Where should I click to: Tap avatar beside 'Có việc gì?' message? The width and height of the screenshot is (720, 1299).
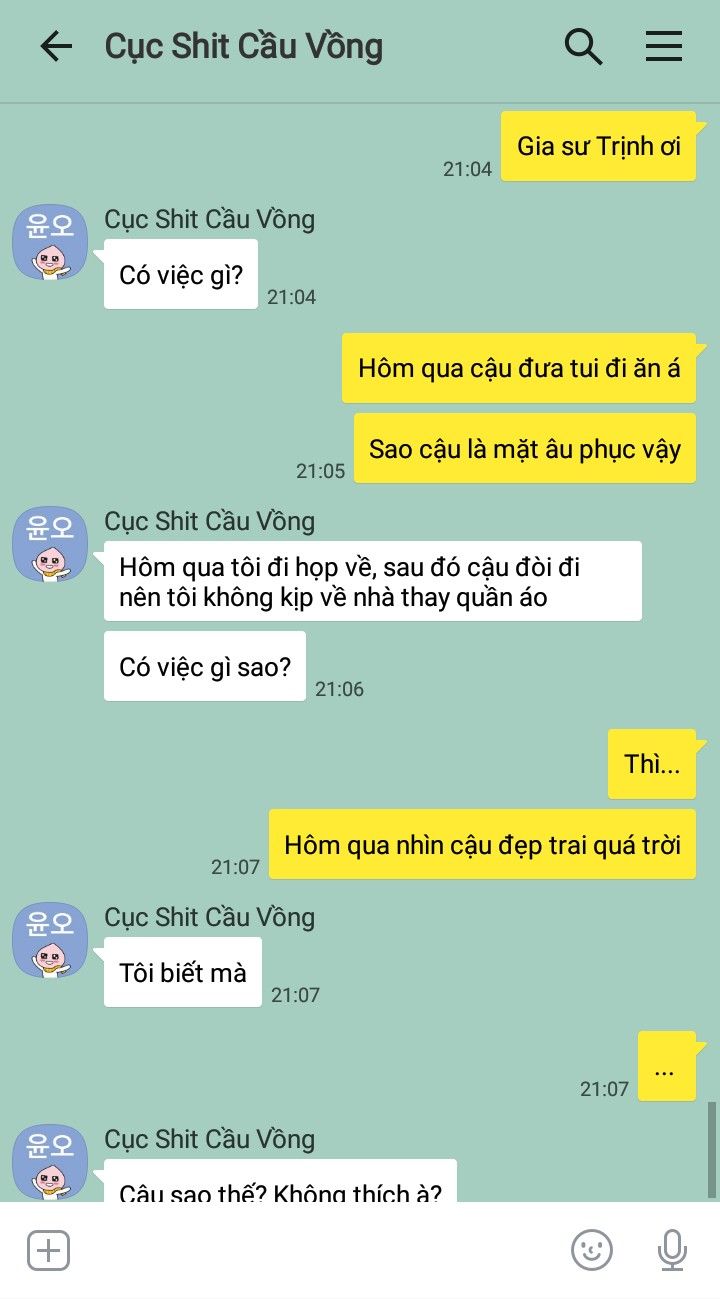tap(50, 242)
